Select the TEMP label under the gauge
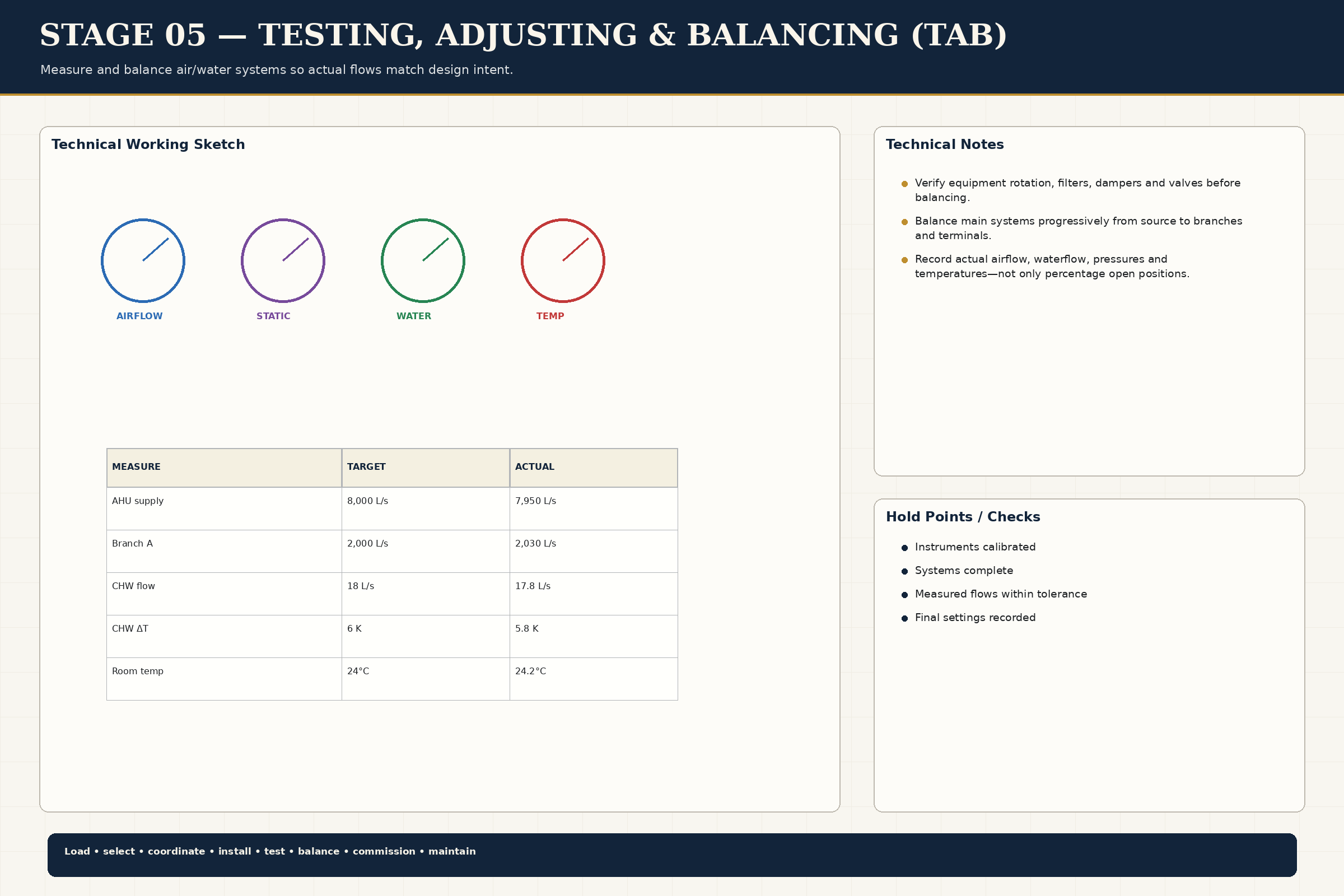Viewport: 1344px width, 896px height. [550, 316]
